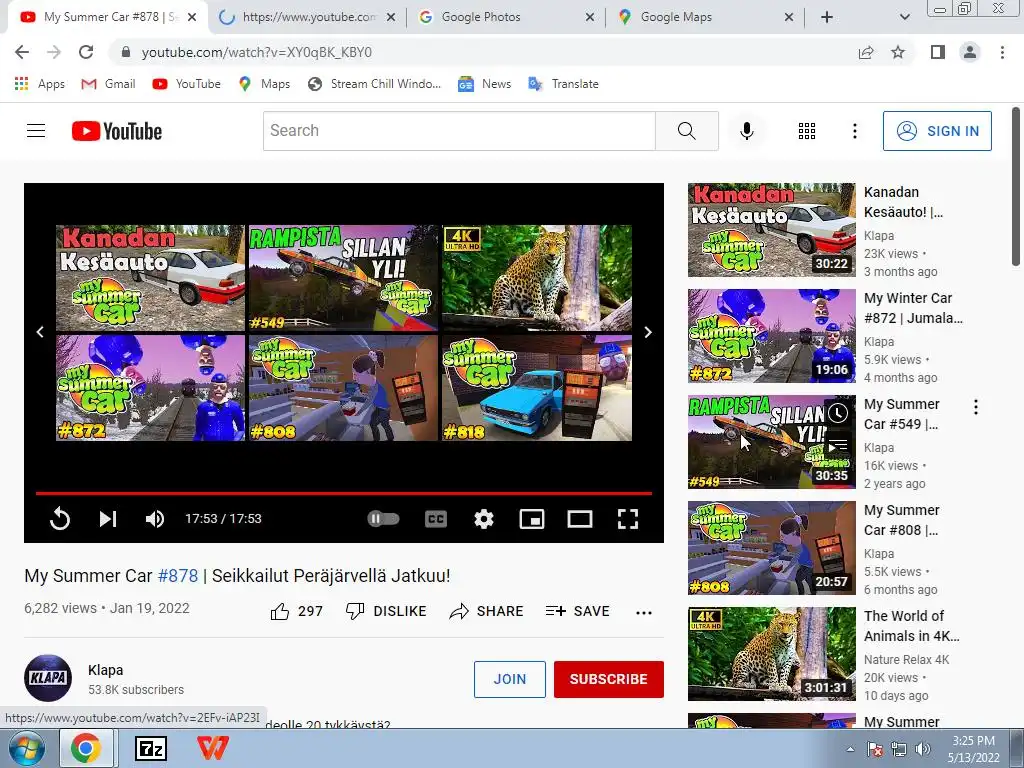This screenshot has height=768, width=1024.
Task: Click the SHARE button
Action: [x=487, y=611]
